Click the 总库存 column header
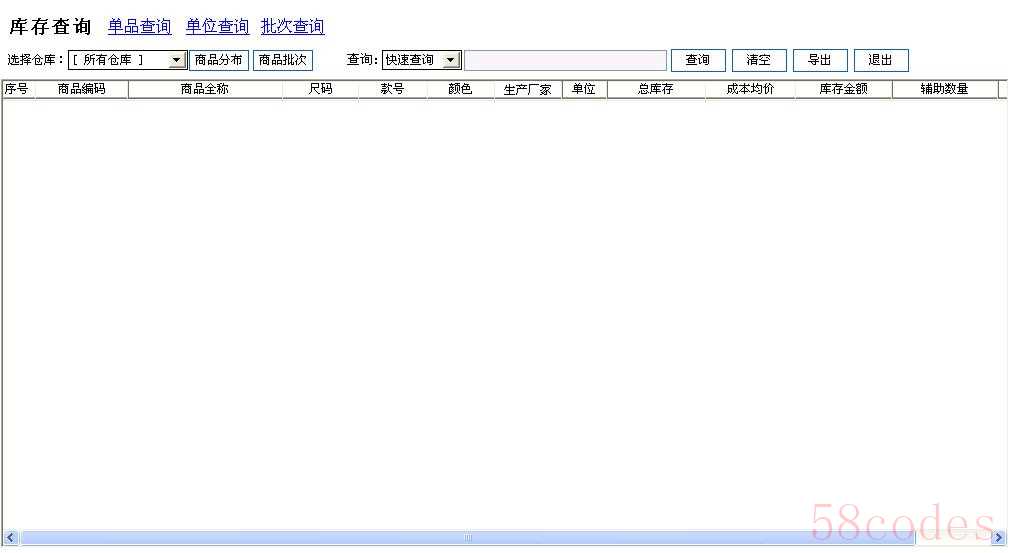The image size is (1010, 553). [655, 89]
